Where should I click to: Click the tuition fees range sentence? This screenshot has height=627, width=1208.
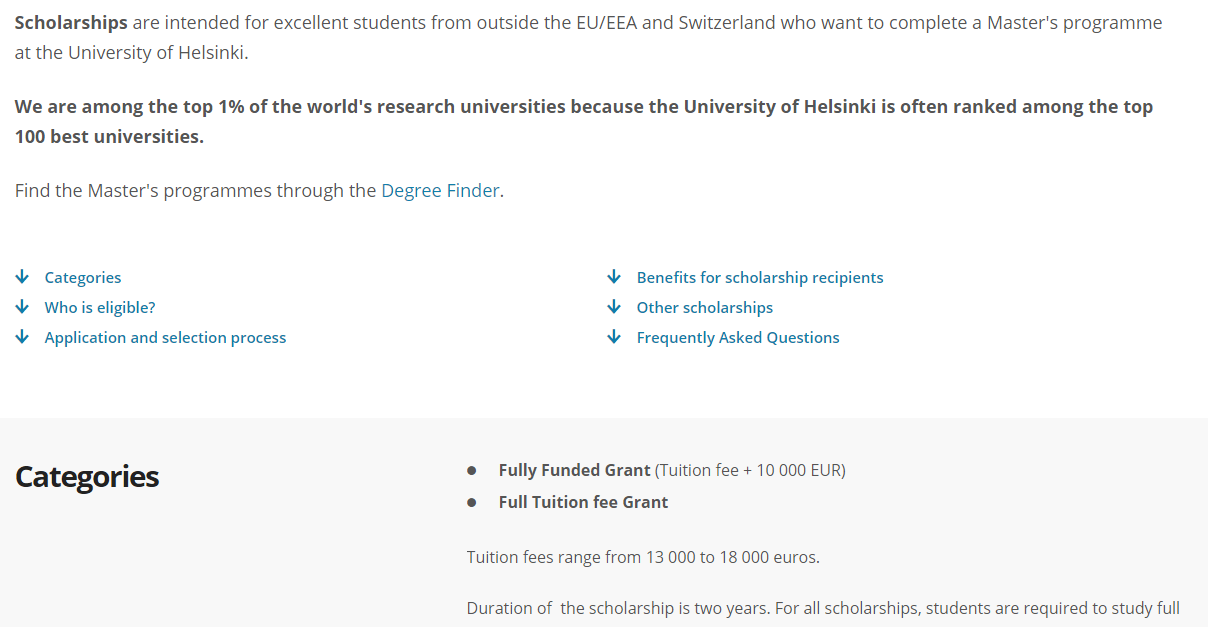[x=643, y=557]
